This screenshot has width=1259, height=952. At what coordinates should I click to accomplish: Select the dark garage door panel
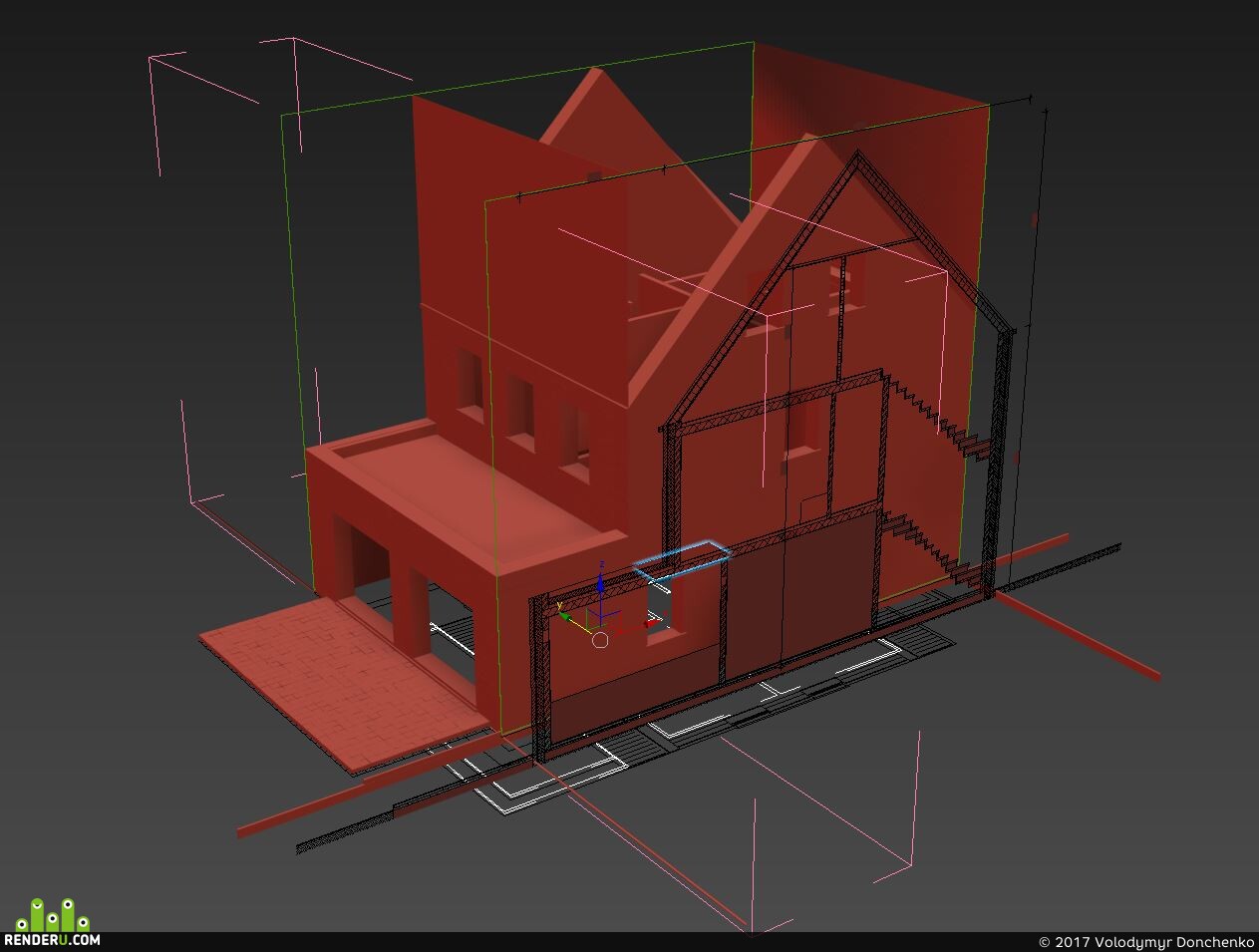click(x=800, y=597)
